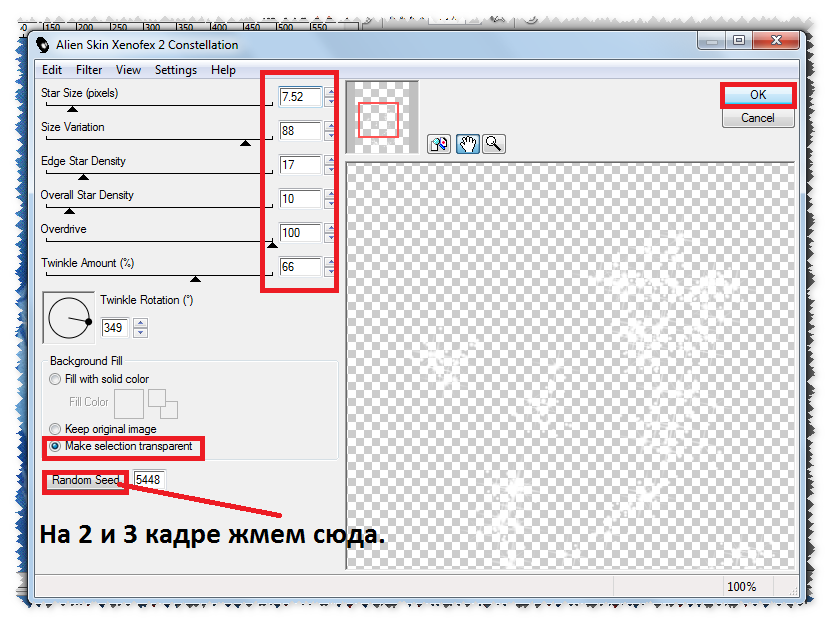
Task: Close the Constellation dialog window
Action: (776, 40)
